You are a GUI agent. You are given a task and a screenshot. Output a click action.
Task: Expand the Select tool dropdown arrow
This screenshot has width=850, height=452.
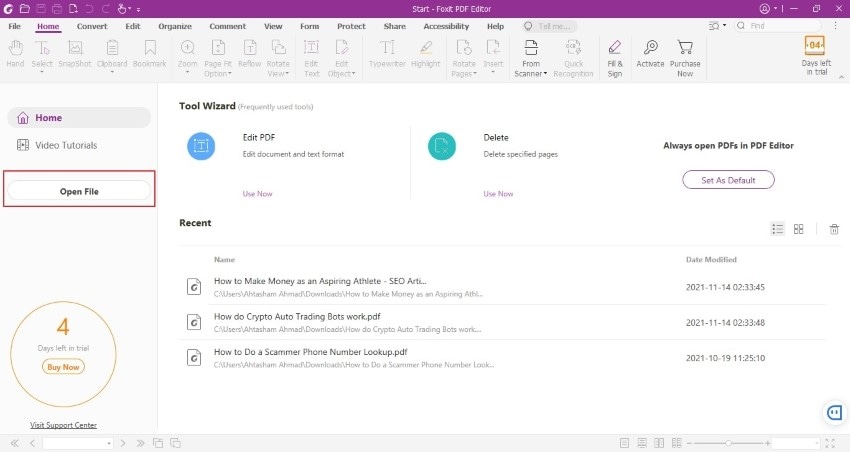[42, 72]
